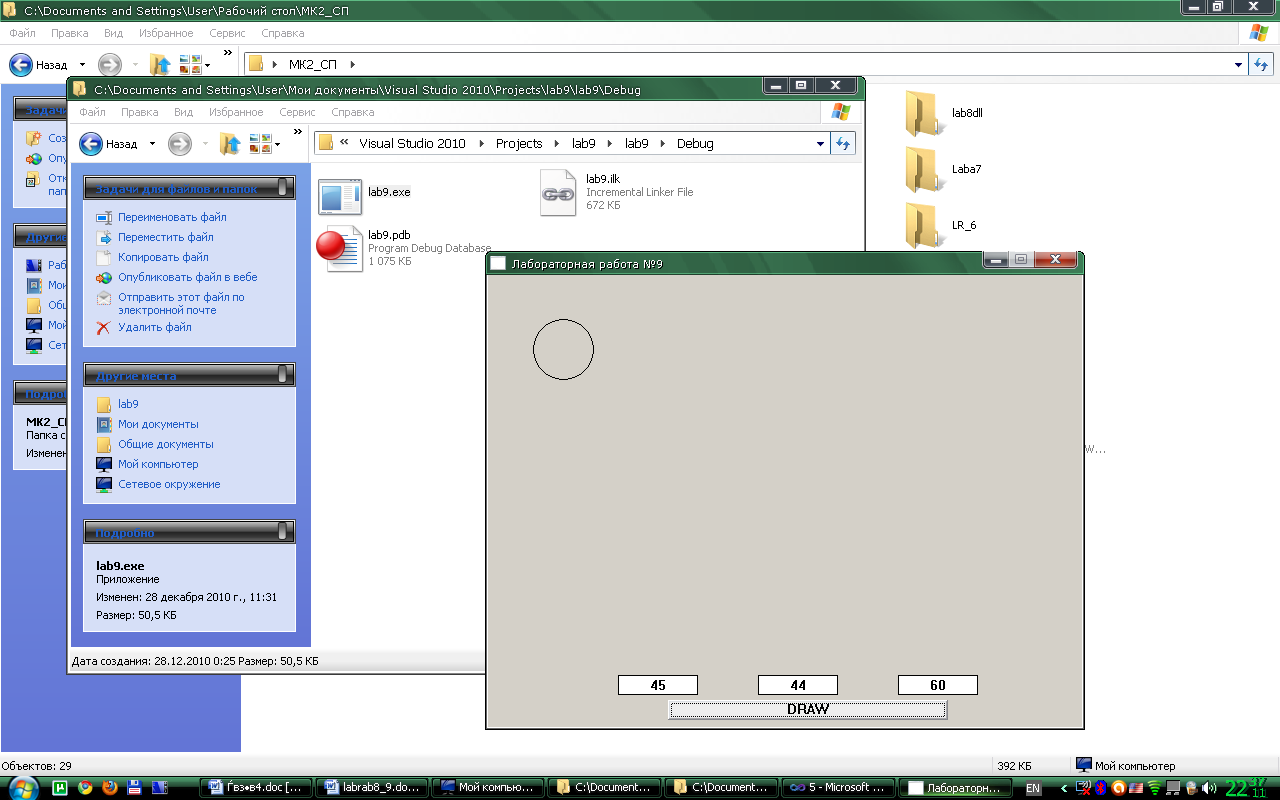Open the Вид menu in the Debug window
The height and width of the screenshot is (800, 1280).
coord(183,113)
